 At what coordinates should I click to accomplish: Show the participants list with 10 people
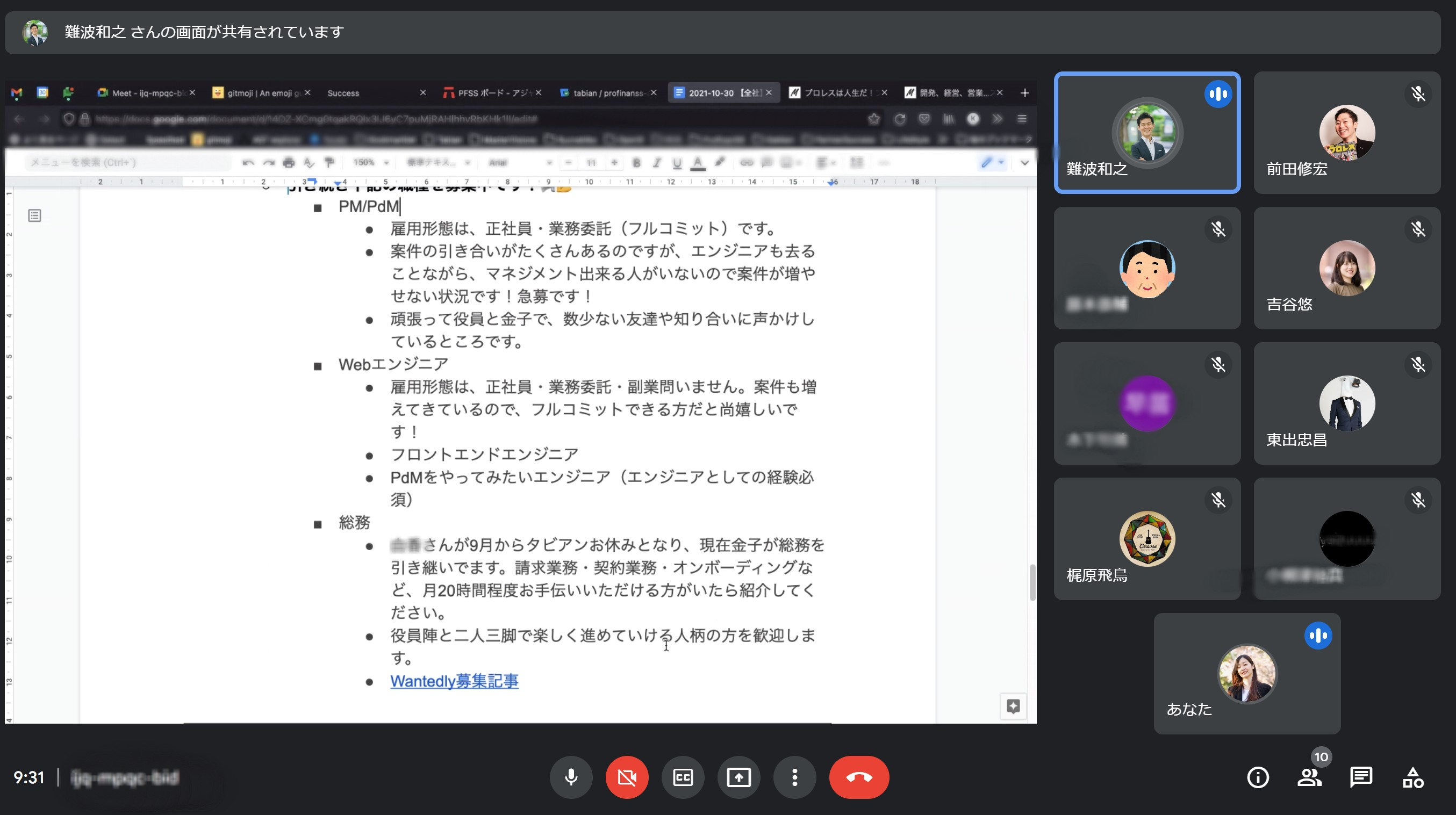tap(1310, 777)
